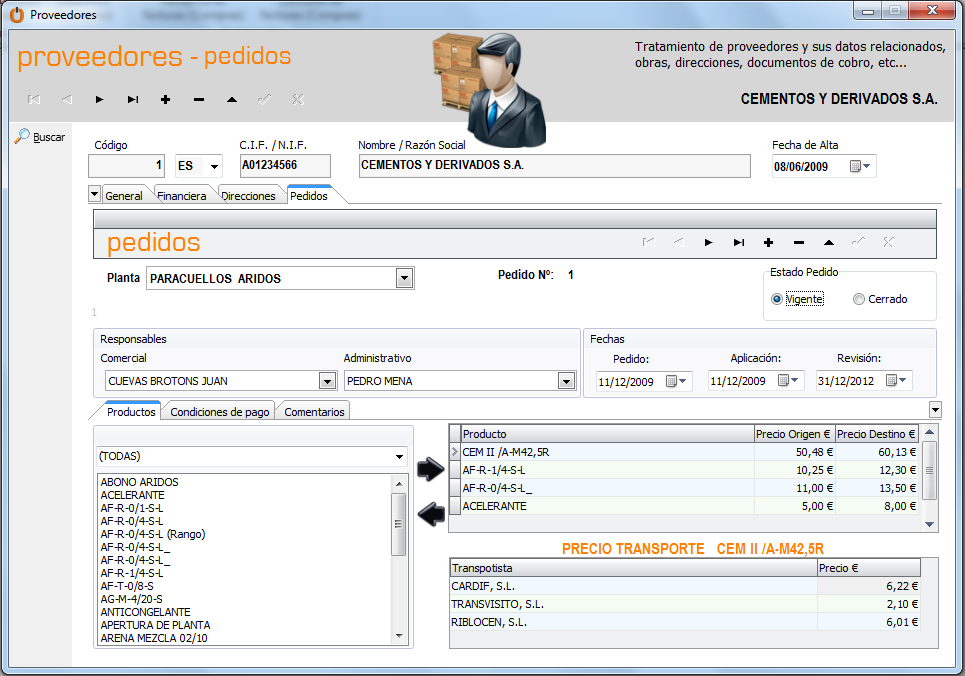Click the Nombre / Razón Social field

click(x=553, y=165)
